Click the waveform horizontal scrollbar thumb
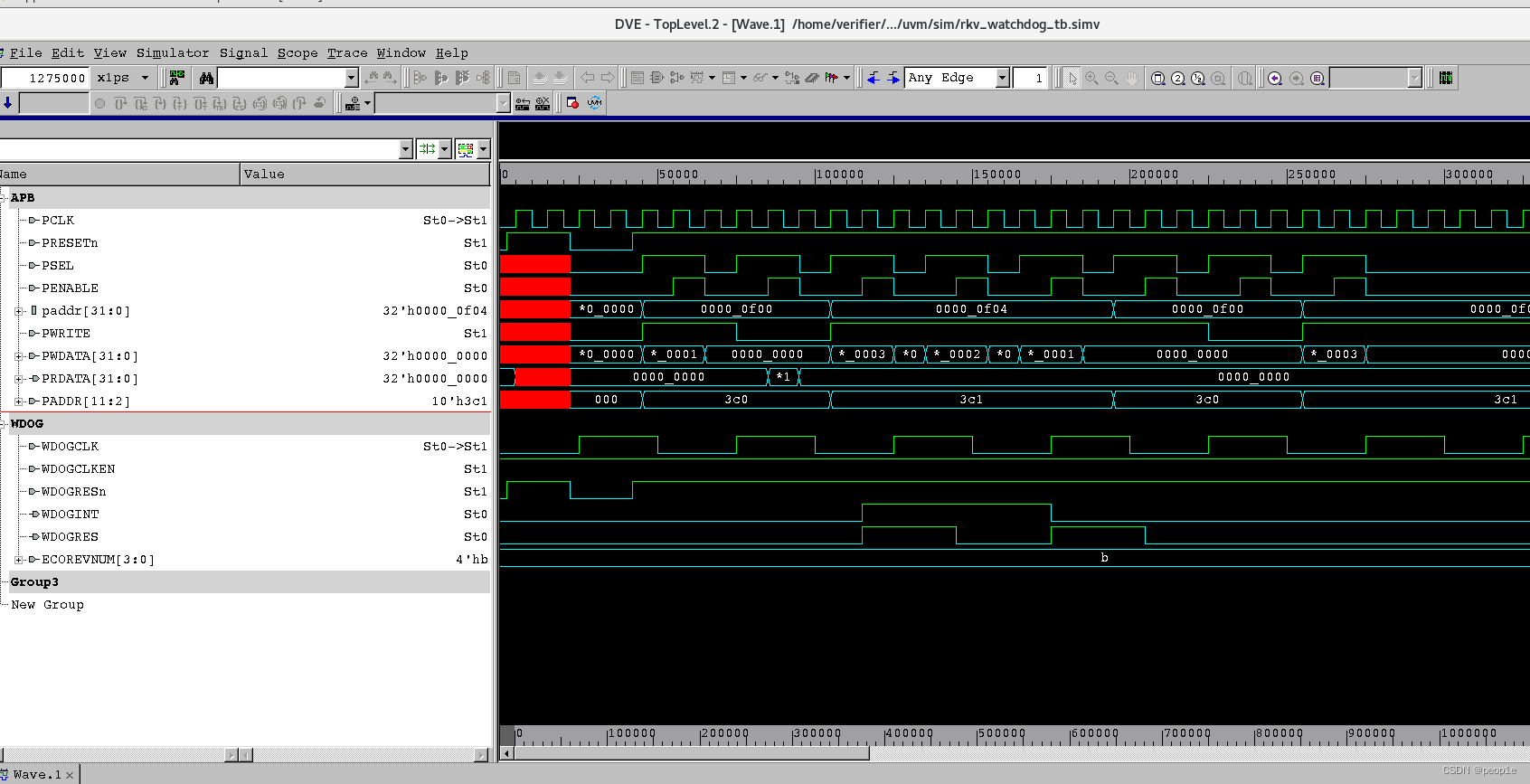1530x784 pixels. click(x=691, y=753)
